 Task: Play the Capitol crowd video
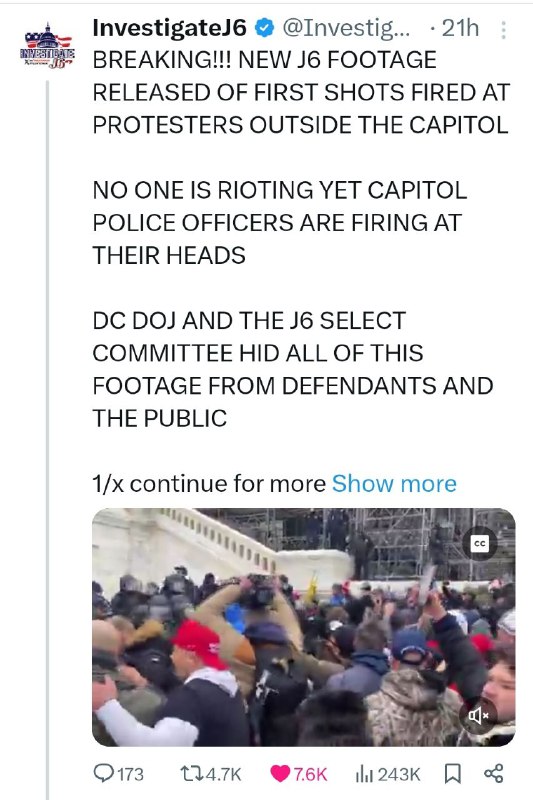tap(303, 627)
